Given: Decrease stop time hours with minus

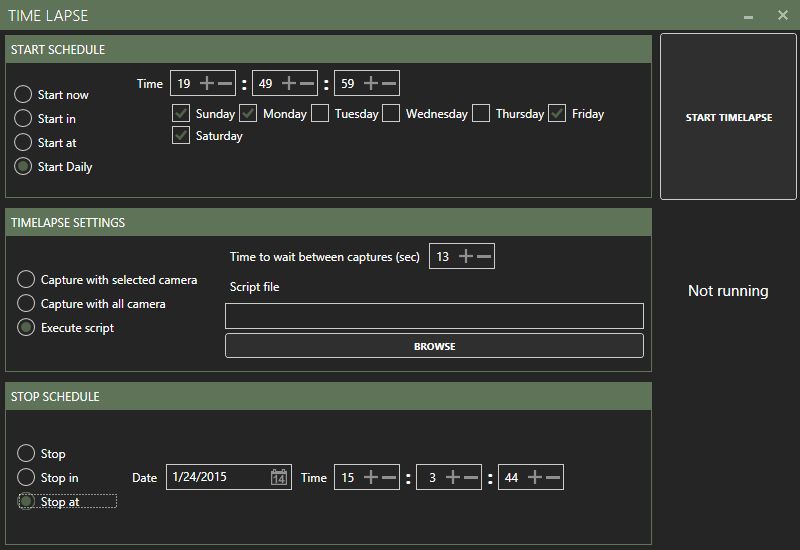Looking at the screenshot, I should 389,477.
